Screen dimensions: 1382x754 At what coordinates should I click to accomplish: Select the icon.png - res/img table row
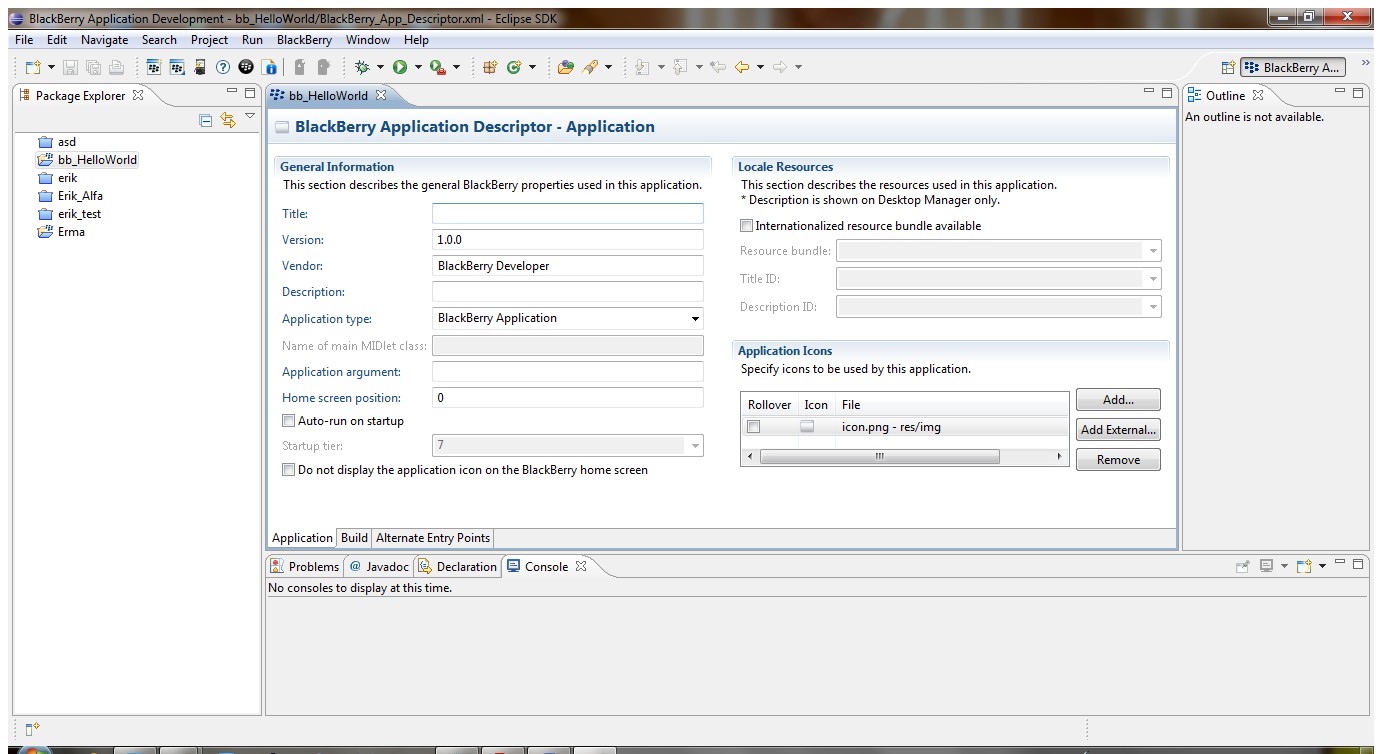click(905, 427)
